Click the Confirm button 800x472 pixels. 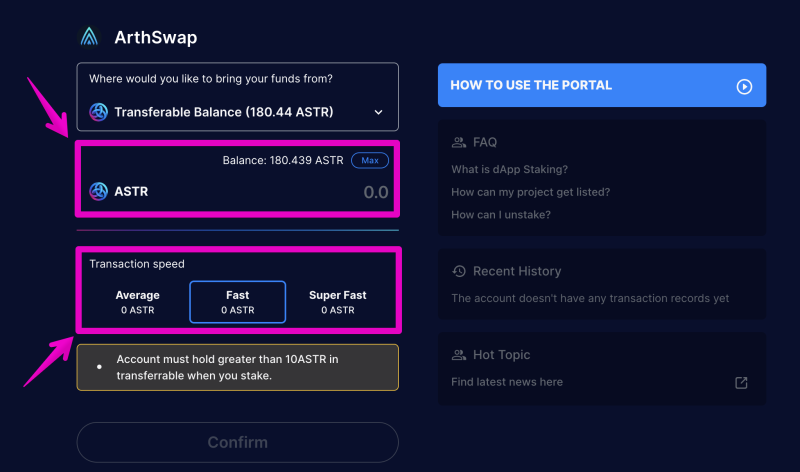pos(237,442)
